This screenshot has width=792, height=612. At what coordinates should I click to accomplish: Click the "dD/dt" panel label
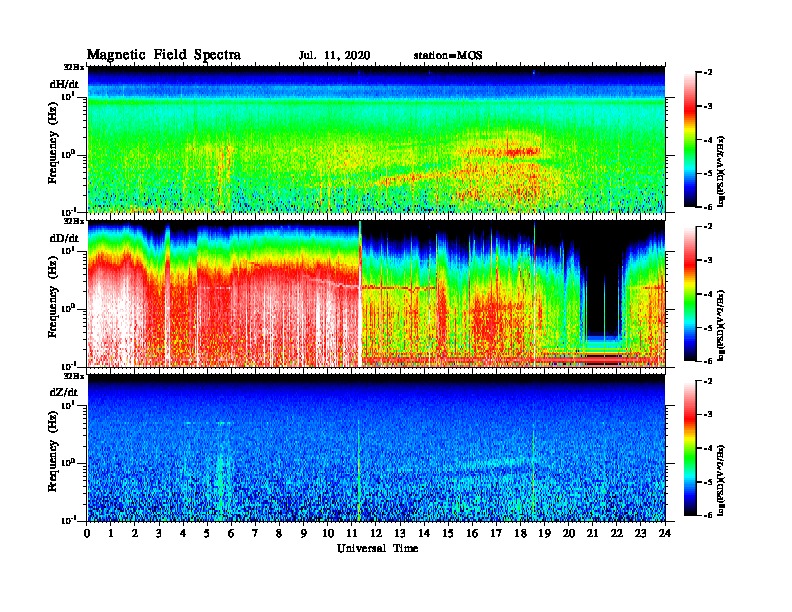click(64, 238)
